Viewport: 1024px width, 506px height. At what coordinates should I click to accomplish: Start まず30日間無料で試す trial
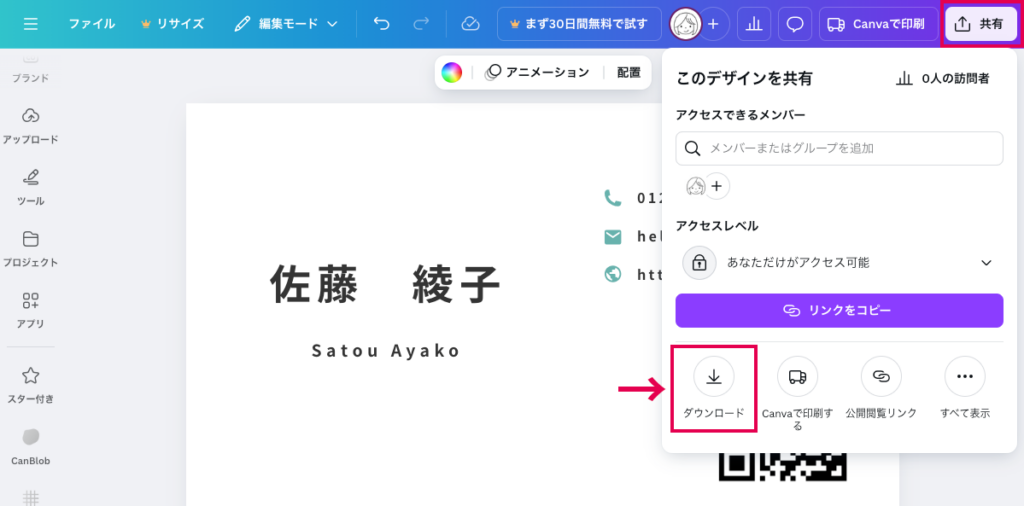pos(579,24)
